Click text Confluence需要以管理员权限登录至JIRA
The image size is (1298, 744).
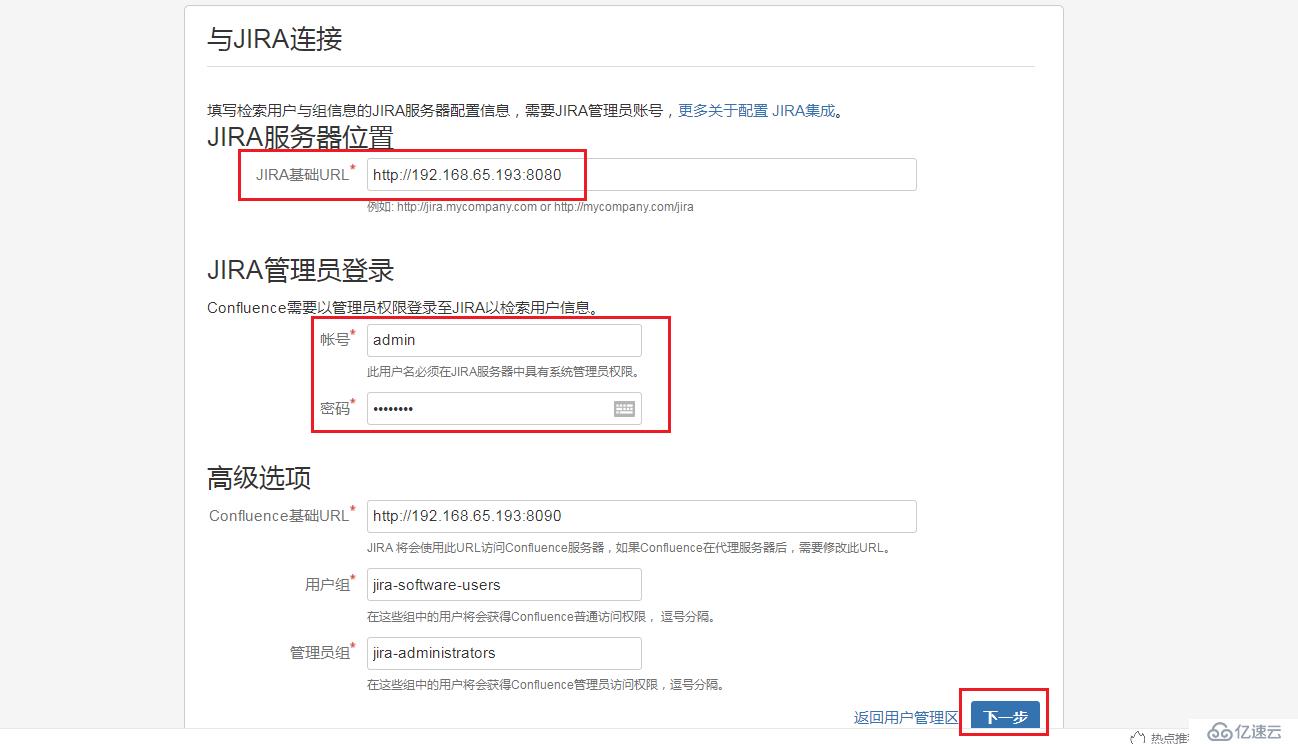coord(403,308)
